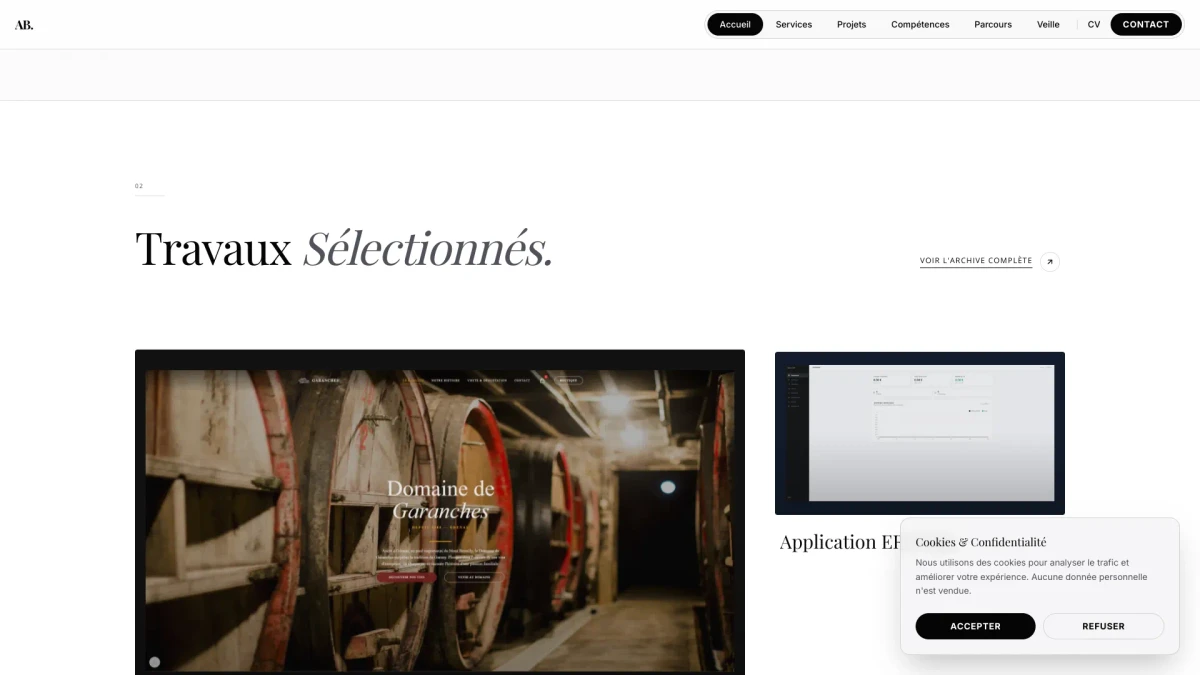Select the Accueil nav item
This screenshot has height=675, width=1200.
tap(735, 25)
